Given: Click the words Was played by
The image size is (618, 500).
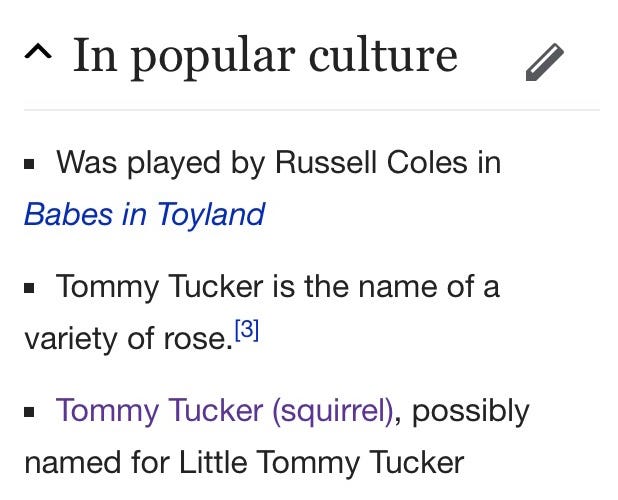Looking at the screenshot, I should [160, 163].
